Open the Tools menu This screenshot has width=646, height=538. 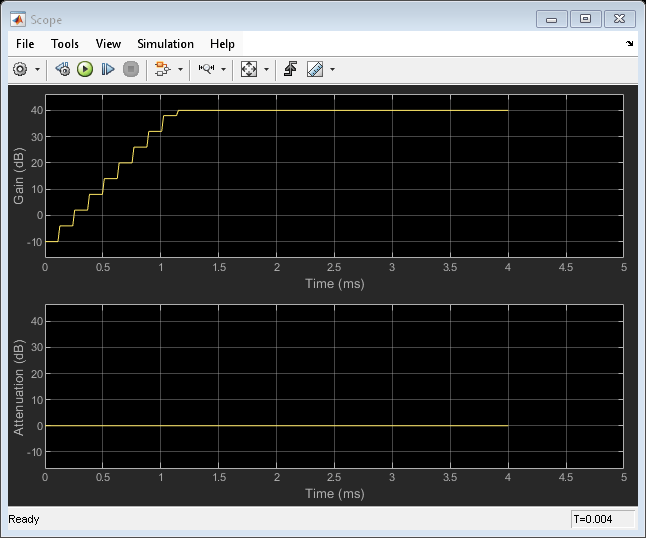65,44
